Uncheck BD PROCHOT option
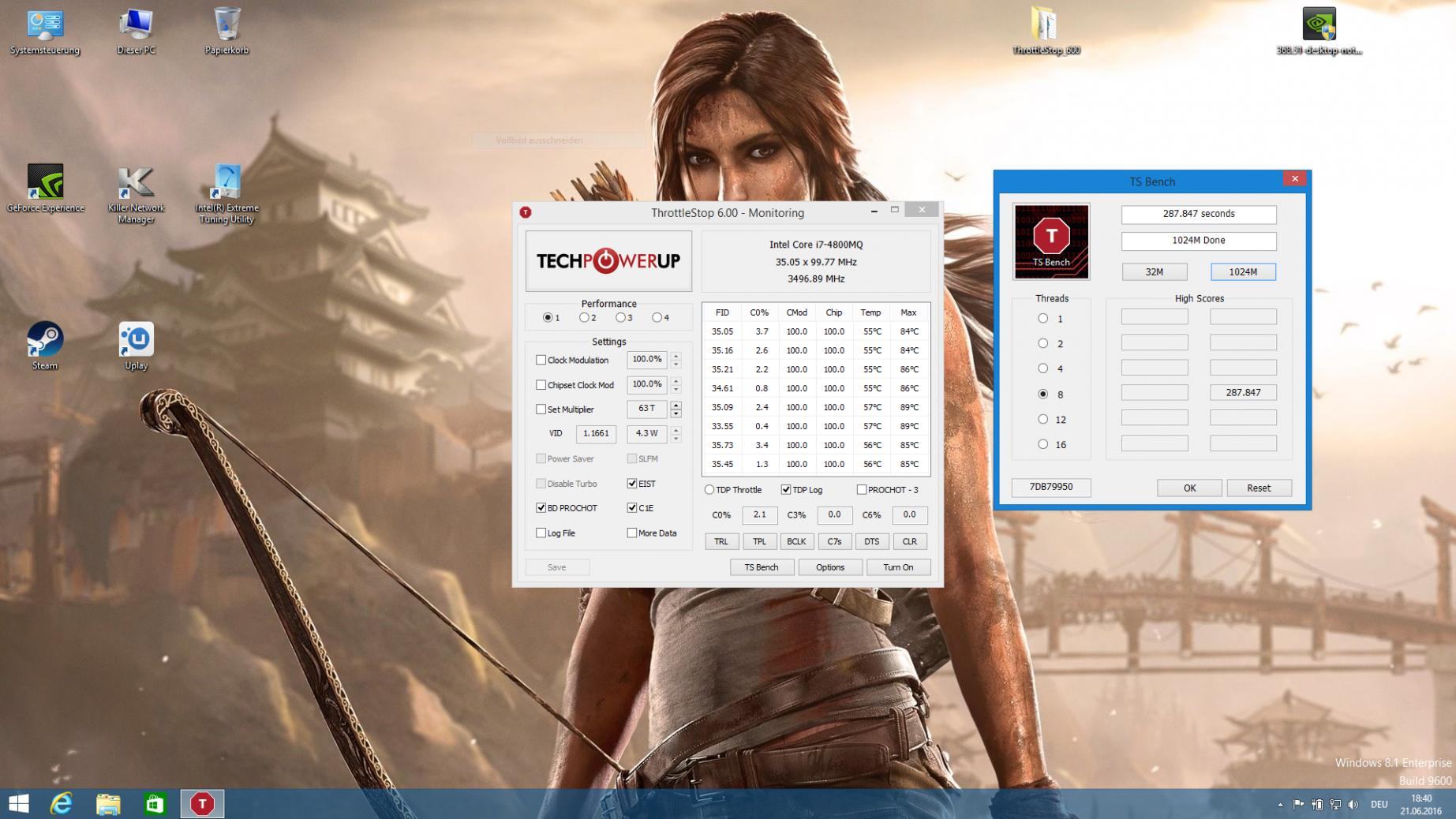The width and height of the screenshot is (1456, 819). tap(541, 508)
